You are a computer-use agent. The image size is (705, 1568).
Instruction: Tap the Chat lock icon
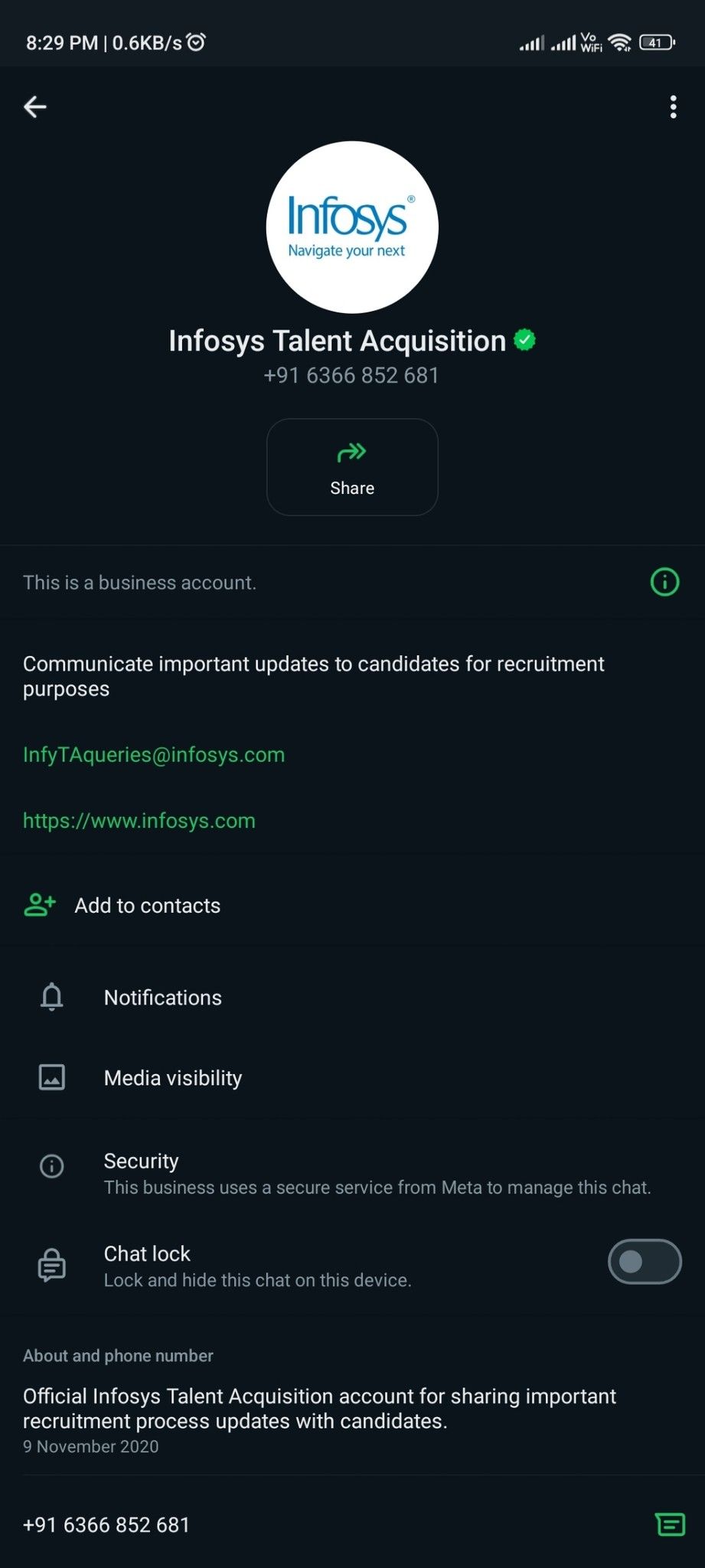[x=52, y=1265]
